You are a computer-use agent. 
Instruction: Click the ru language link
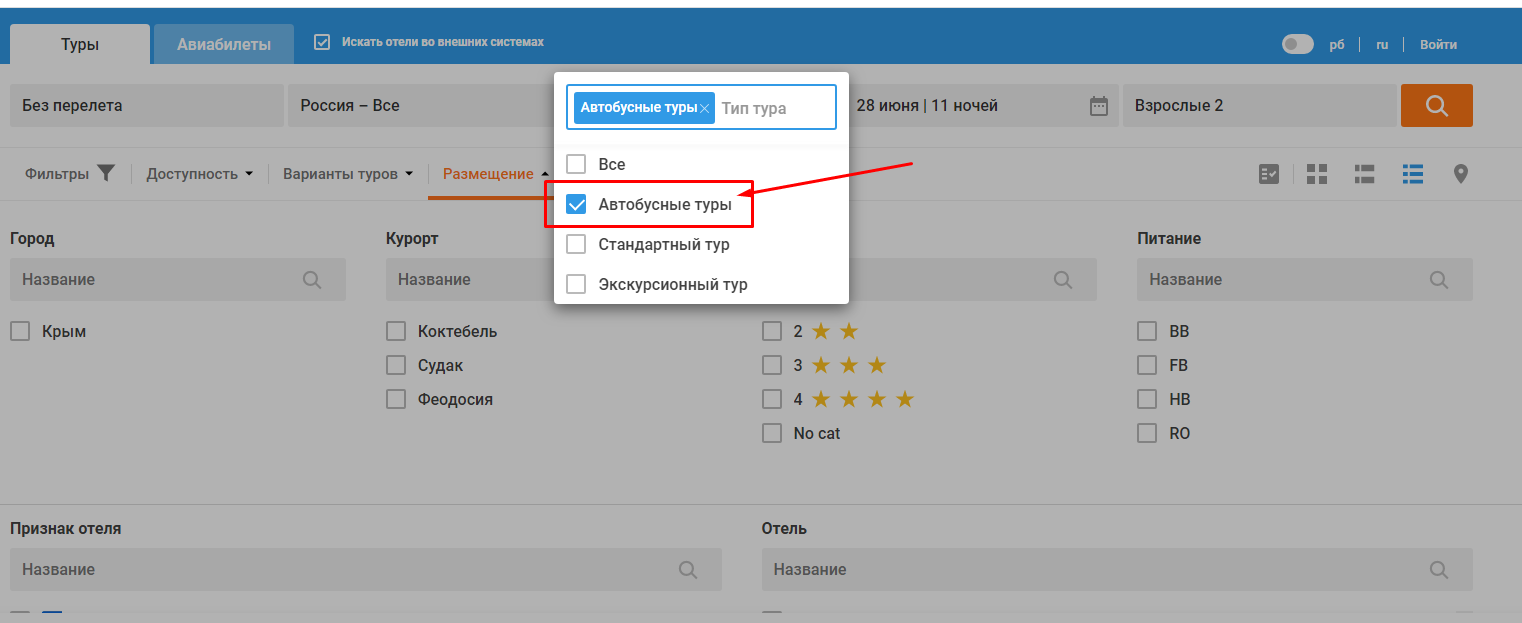[x=1382, y=45]
